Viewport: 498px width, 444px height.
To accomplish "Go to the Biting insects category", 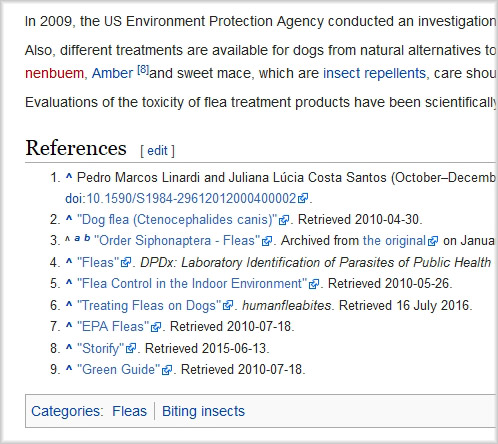I will point(203,411).
